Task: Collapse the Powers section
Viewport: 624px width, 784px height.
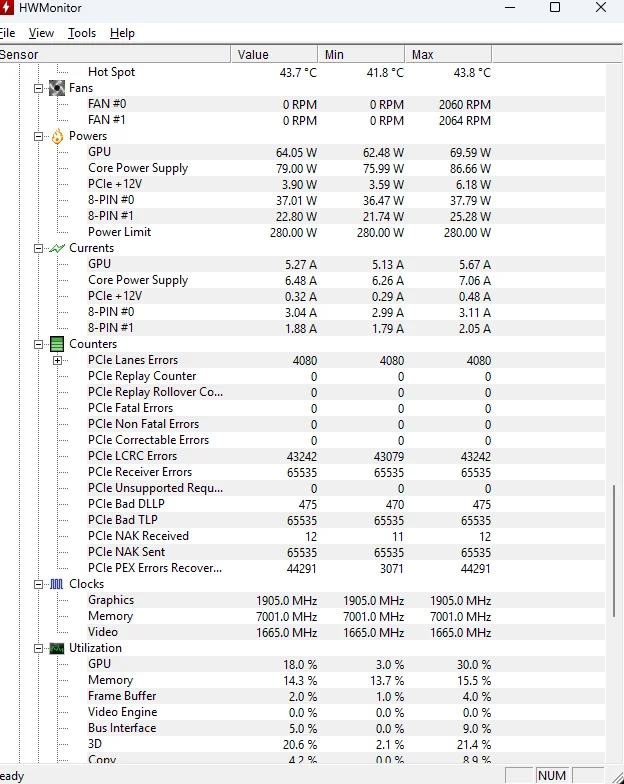Action: (39, 136)
